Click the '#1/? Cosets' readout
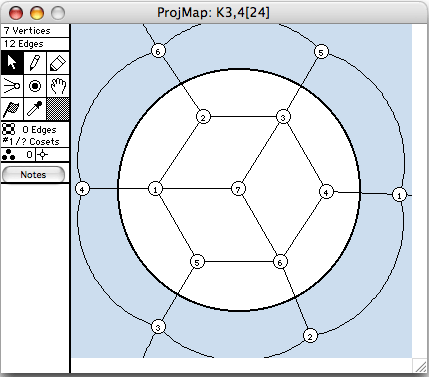The width and height of the screenshot is (429, 377). point(31,141)
